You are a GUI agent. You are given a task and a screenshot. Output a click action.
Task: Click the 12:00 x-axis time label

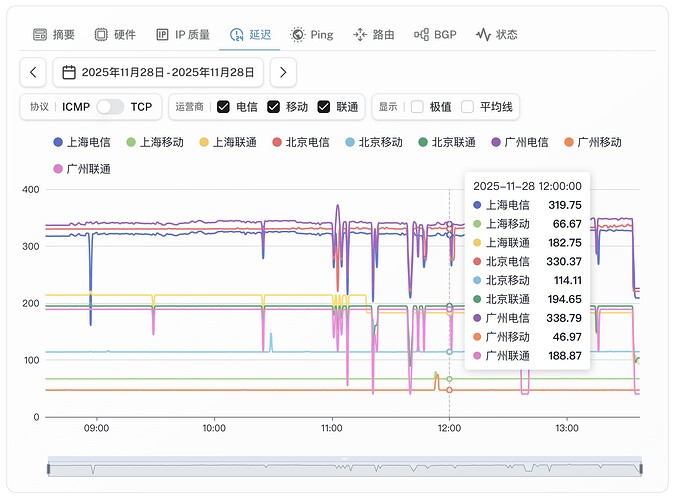[x=449, y=428]
